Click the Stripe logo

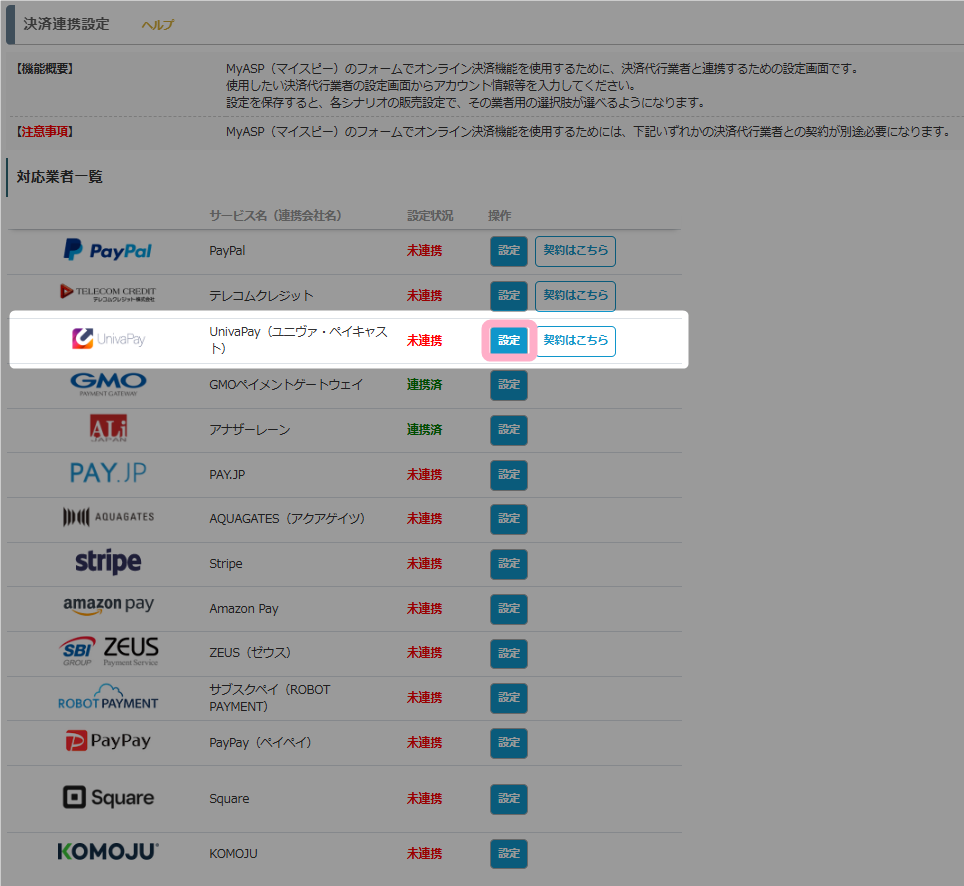(x=108, y=563)
